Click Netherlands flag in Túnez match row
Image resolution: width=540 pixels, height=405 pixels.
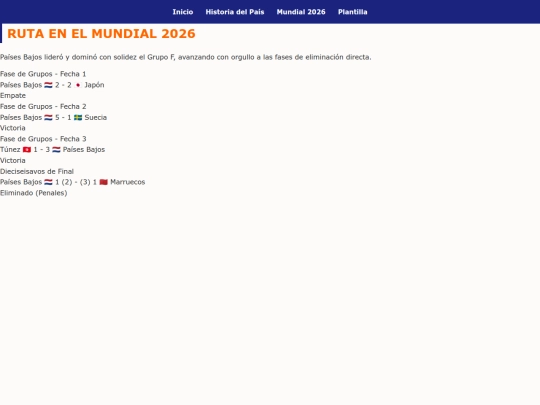(56, 150)
